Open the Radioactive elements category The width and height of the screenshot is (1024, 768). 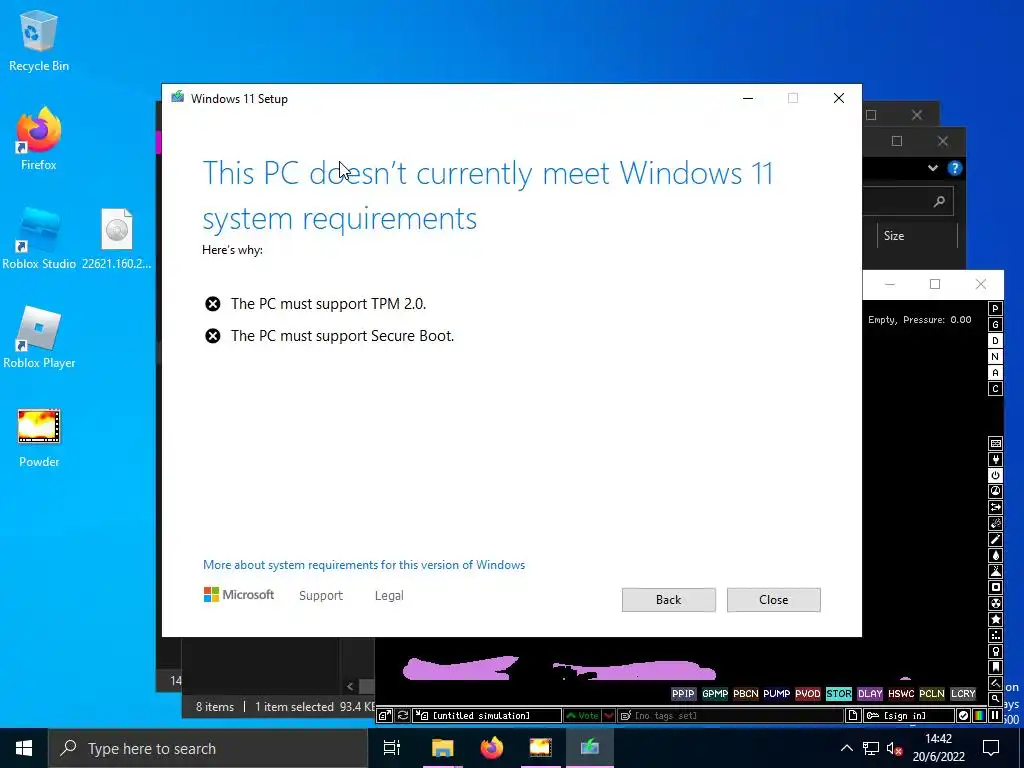995,603
